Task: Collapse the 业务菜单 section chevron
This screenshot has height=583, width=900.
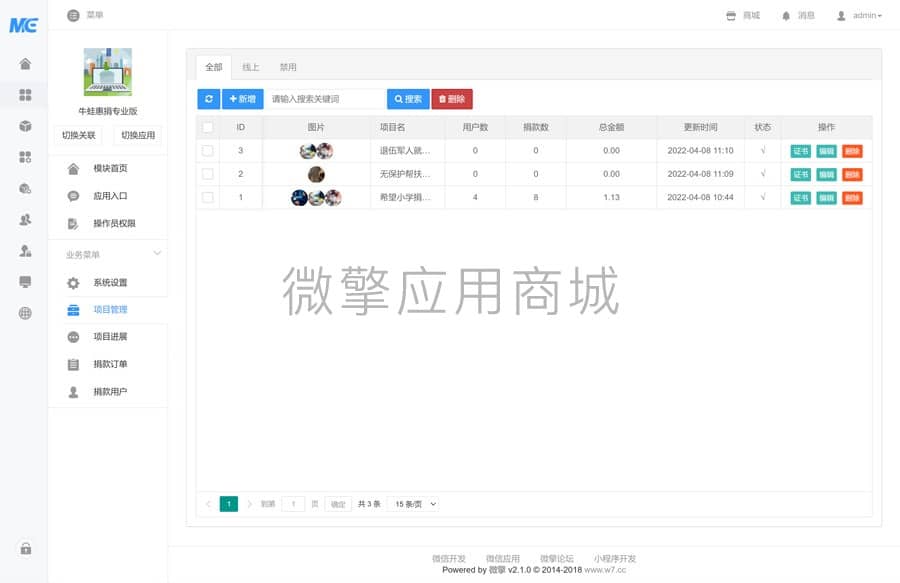Action: pos(157,253)
